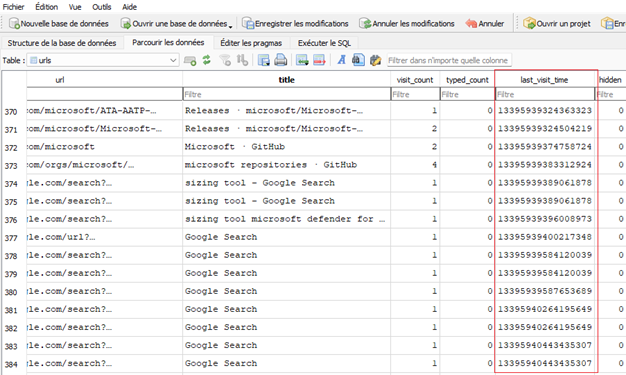Click Nouvelle base de données button

click(59, 24)
